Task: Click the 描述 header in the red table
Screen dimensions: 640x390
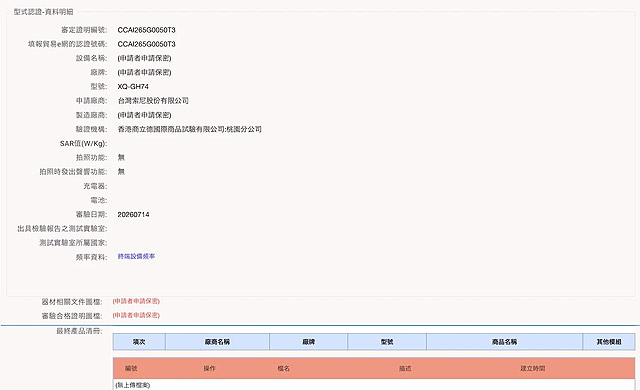Action: click(x=405, y=368)
